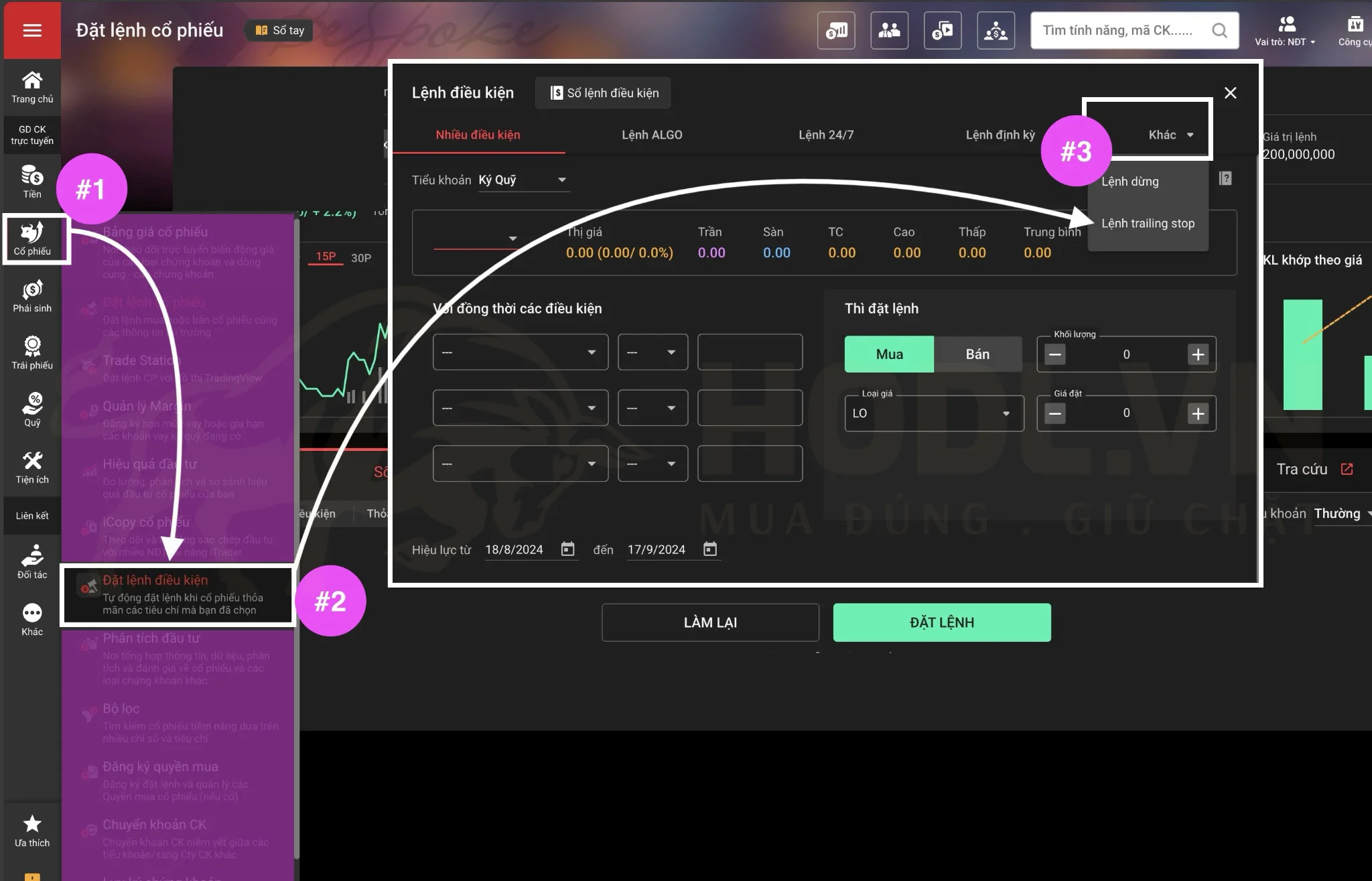Switch to the Lệnh ALGO tab
This screenshot has height=881, width=1372.
coord(652,135)
